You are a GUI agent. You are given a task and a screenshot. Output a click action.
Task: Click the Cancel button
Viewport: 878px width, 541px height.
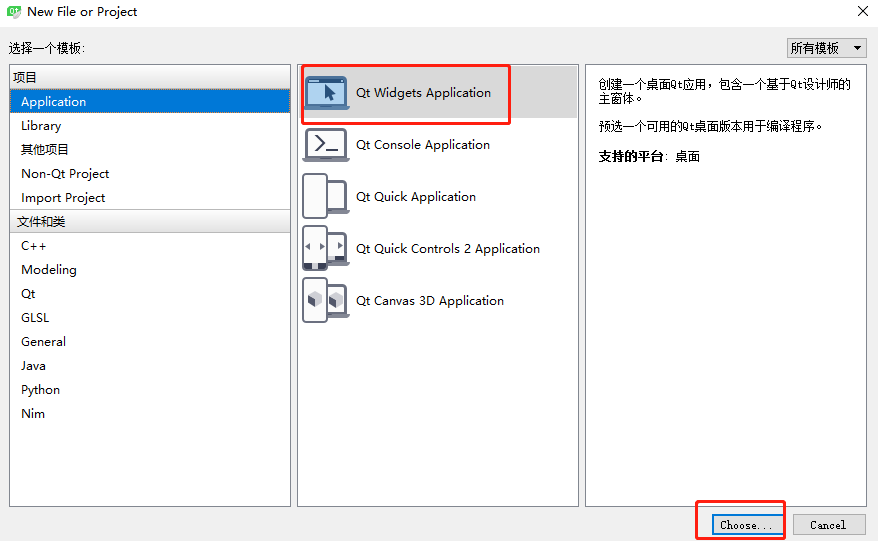[828, 525]
